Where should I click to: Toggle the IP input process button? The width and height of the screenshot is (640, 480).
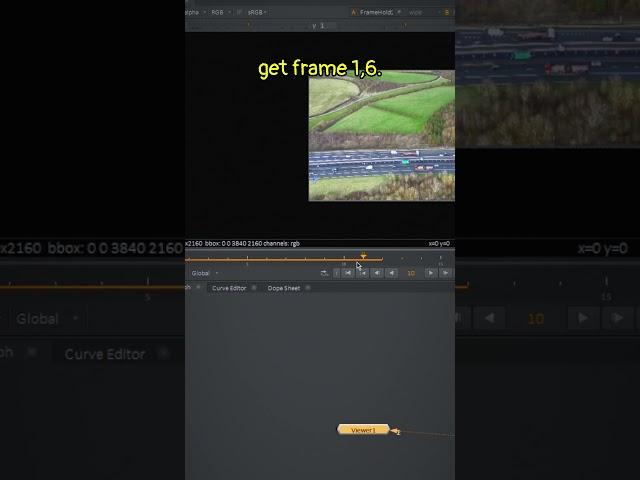point(239,12)
